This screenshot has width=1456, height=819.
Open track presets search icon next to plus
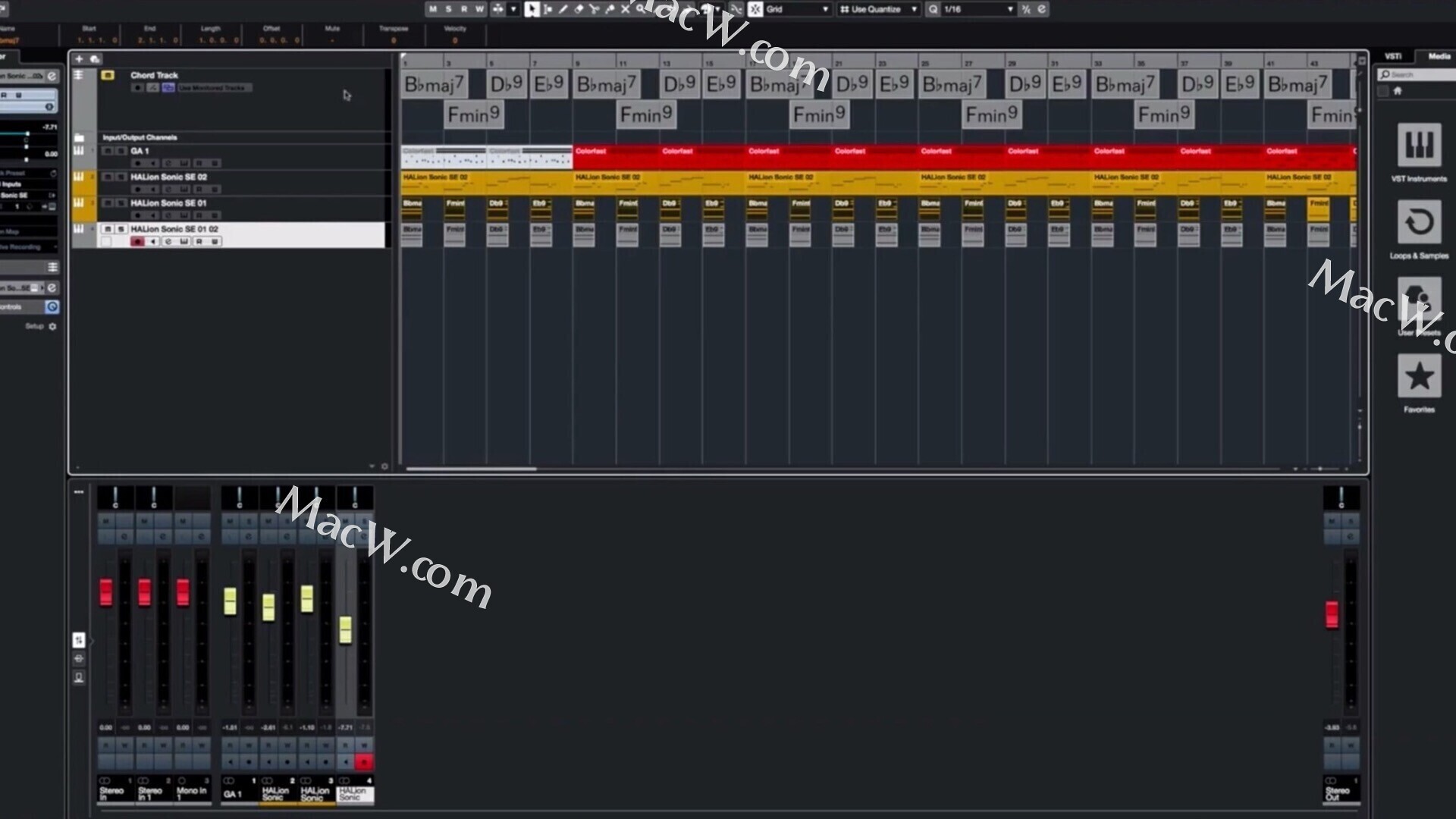(x=95, y=58)
